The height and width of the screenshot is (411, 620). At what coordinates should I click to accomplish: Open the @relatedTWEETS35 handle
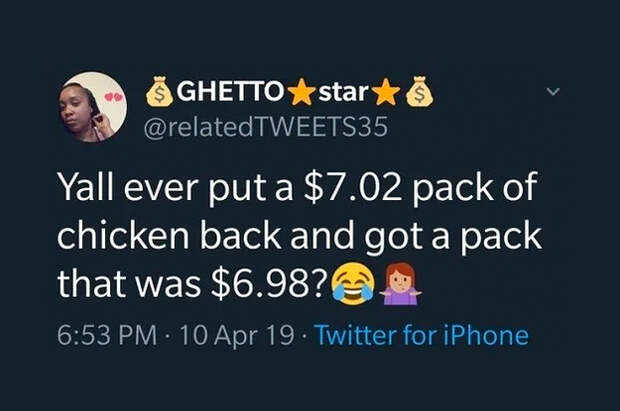point(265,127)
